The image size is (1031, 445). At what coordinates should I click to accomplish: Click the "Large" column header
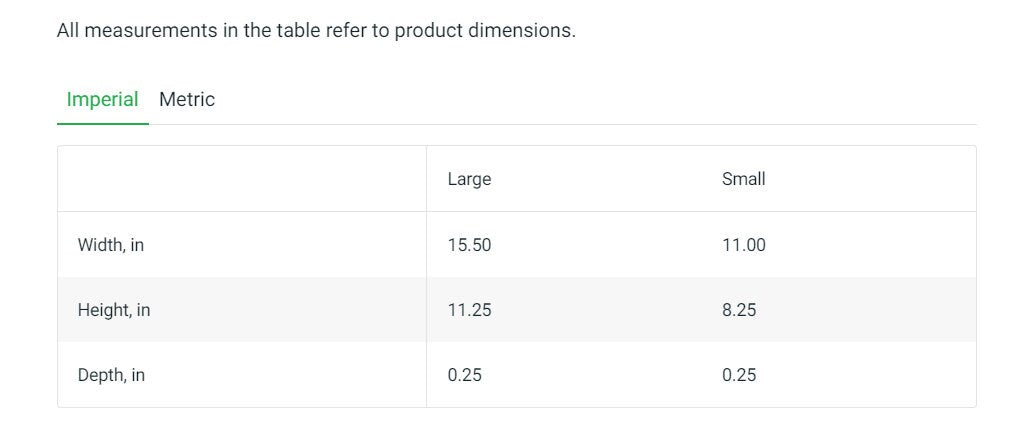[x=469, y=180]
